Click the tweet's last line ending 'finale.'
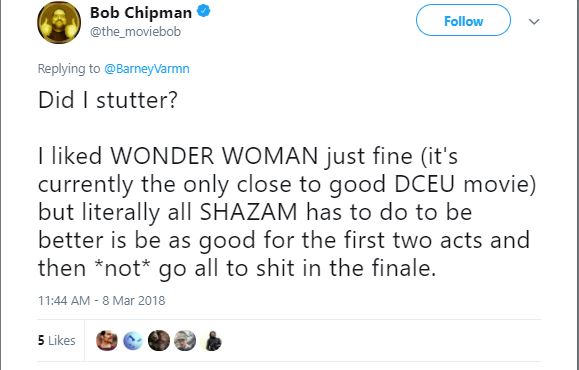This screenshot has width=579, height=370. tap(237, 268)
